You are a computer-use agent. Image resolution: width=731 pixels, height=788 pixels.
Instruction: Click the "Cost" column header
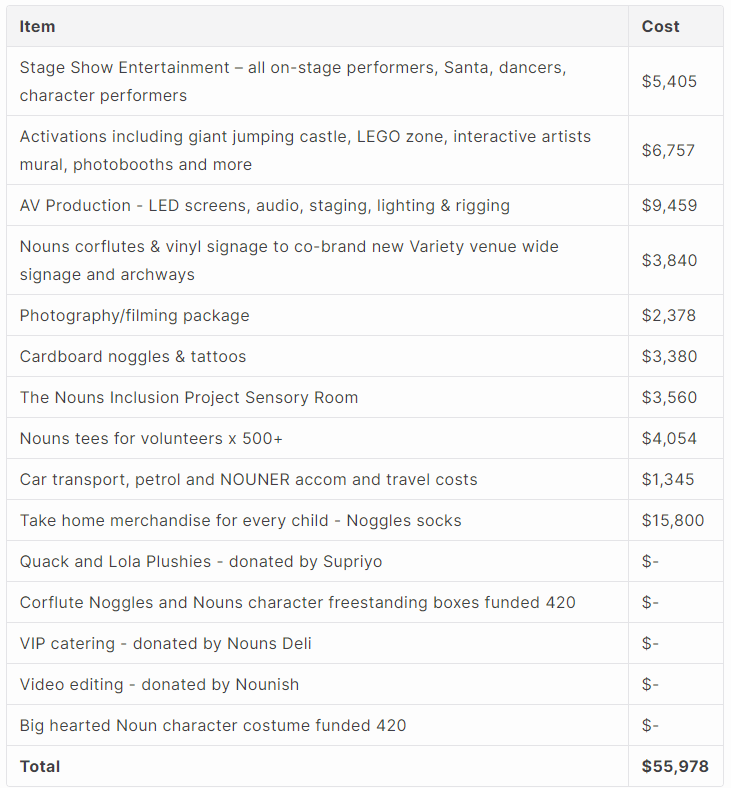click(x=660, y=27)
